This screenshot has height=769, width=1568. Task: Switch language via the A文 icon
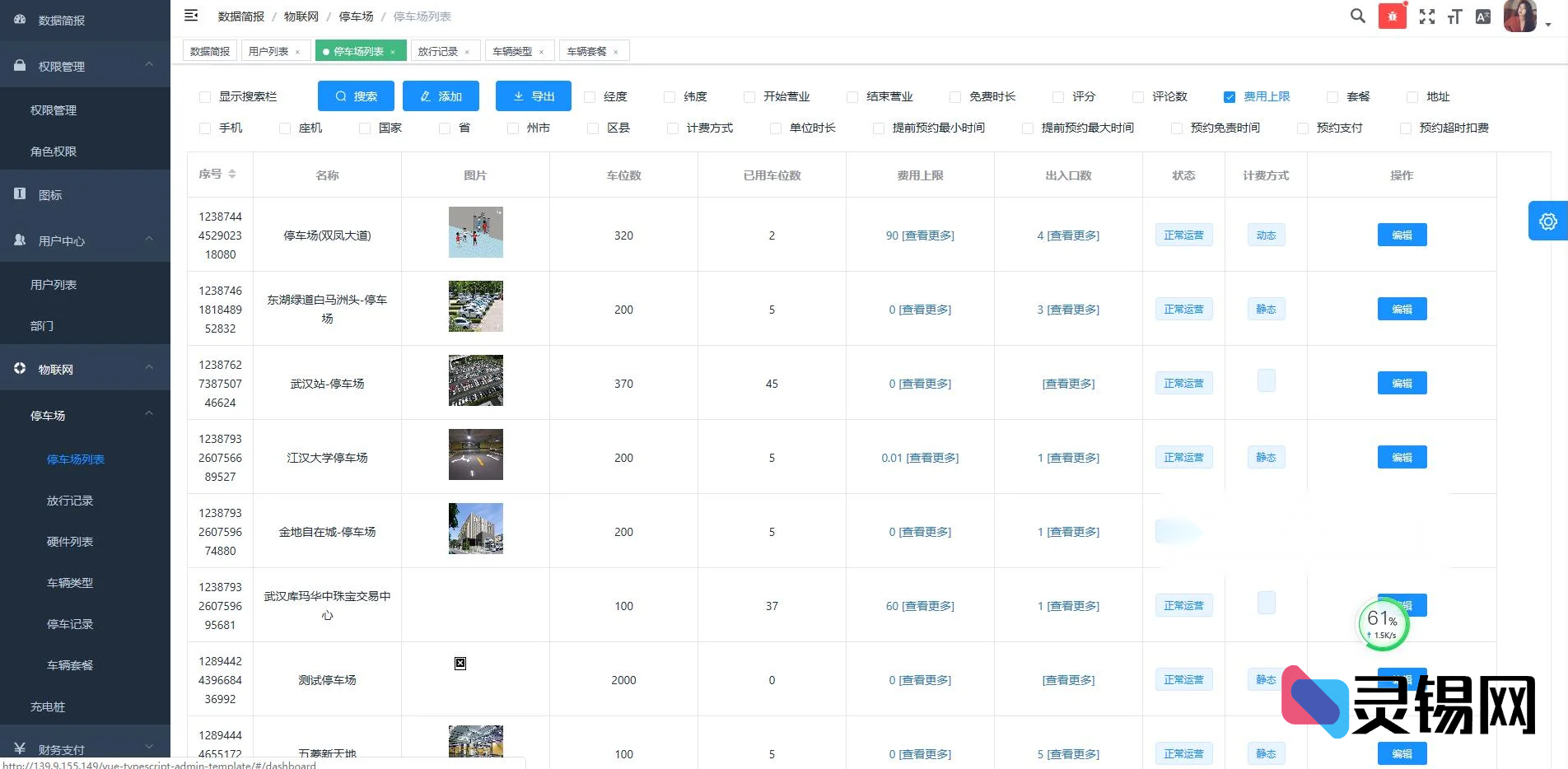(1482, 16)
